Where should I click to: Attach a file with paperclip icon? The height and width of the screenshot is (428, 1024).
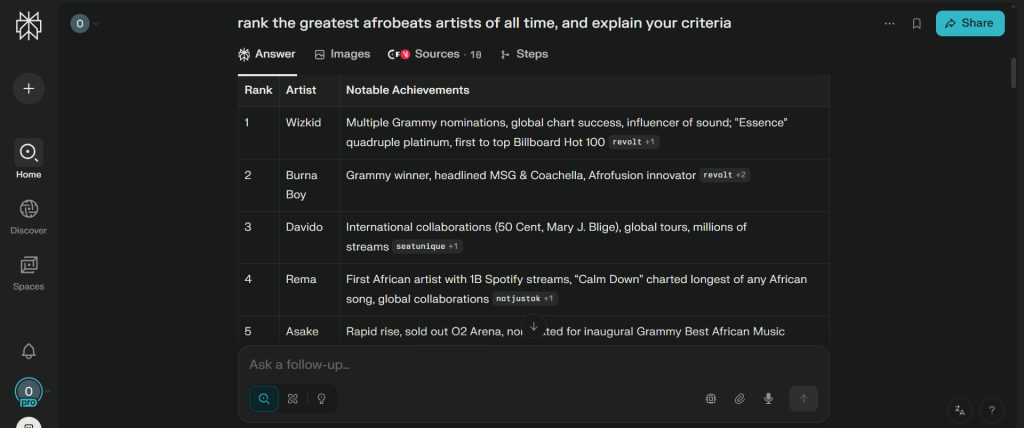click(739, 399)
